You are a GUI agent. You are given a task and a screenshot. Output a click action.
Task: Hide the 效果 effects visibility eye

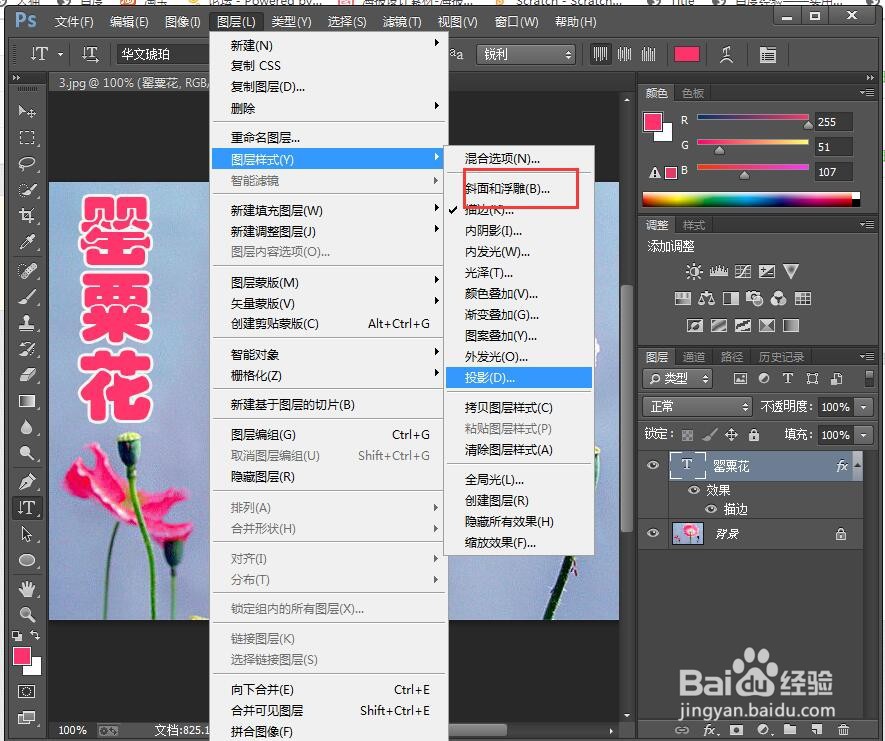[x=694, y=490]
